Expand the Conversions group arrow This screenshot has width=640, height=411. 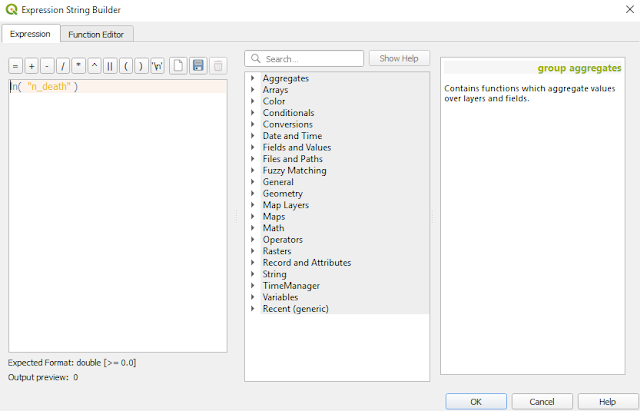253,124
